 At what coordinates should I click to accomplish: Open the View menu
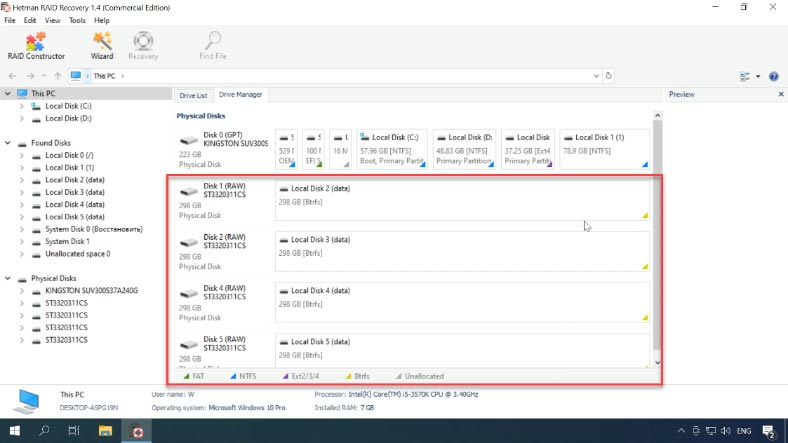pyautogui.click(x=52, y=21)
